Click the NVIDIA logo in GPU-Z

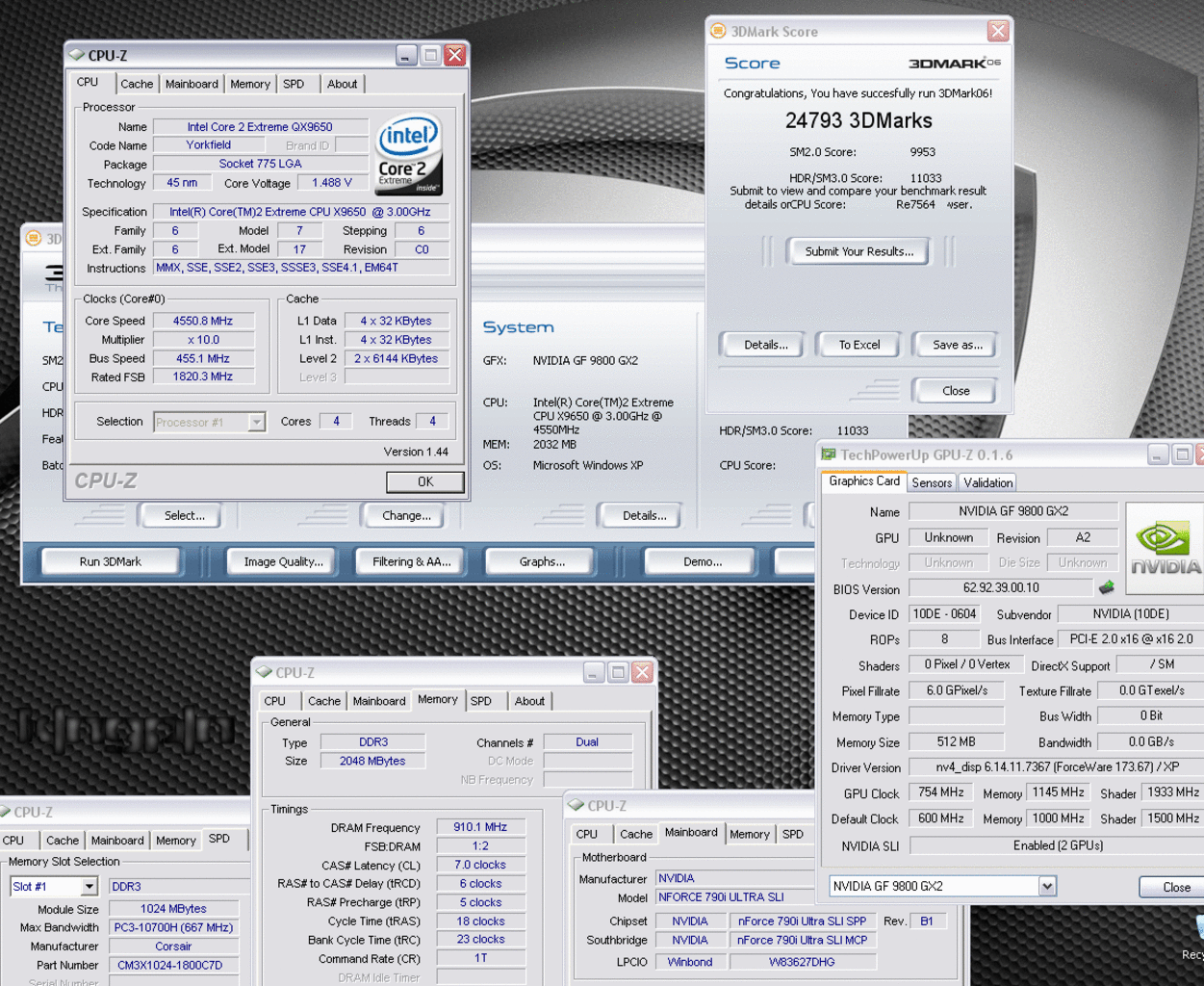1165,548
